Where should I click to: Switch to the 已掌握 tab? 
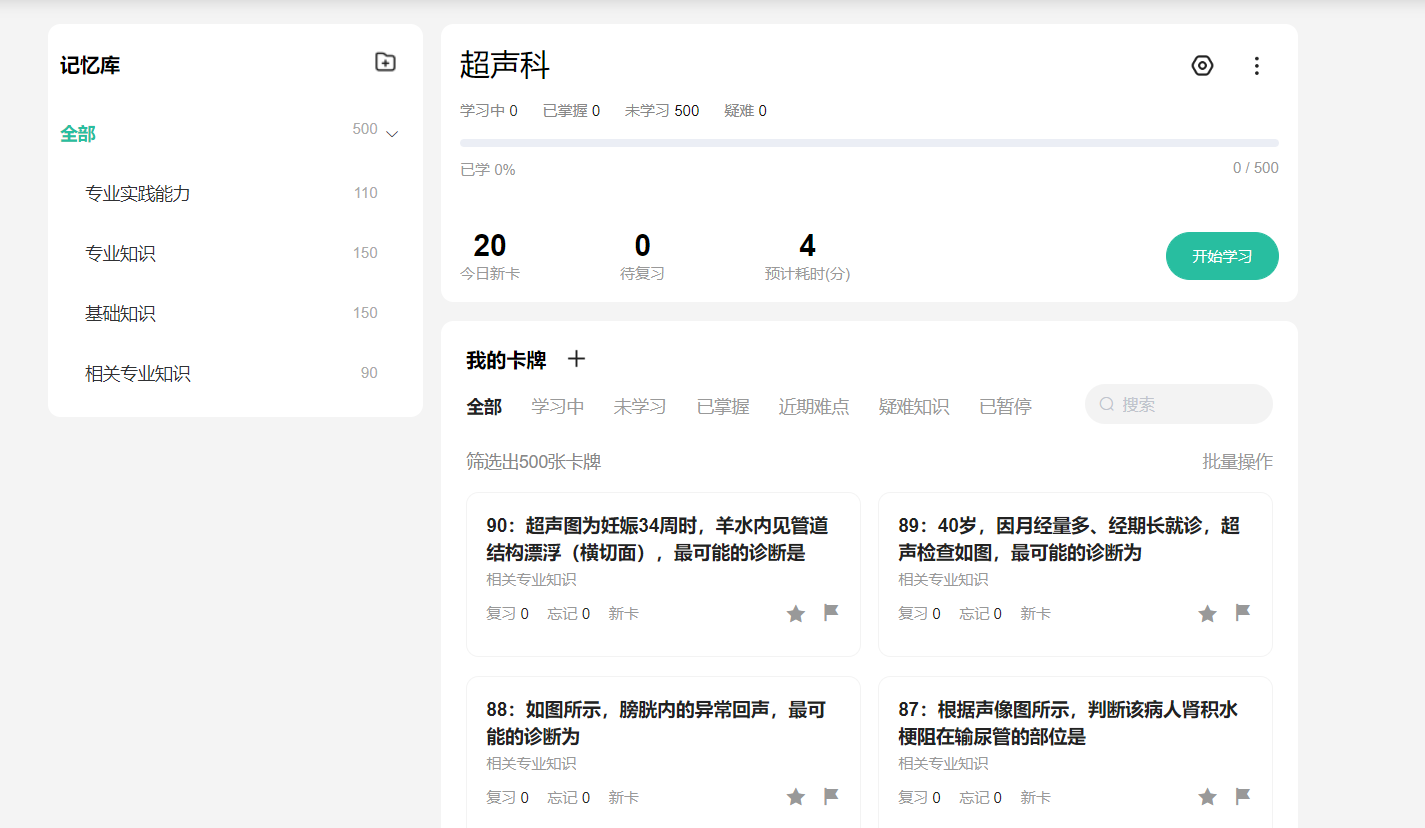[723, 407]
